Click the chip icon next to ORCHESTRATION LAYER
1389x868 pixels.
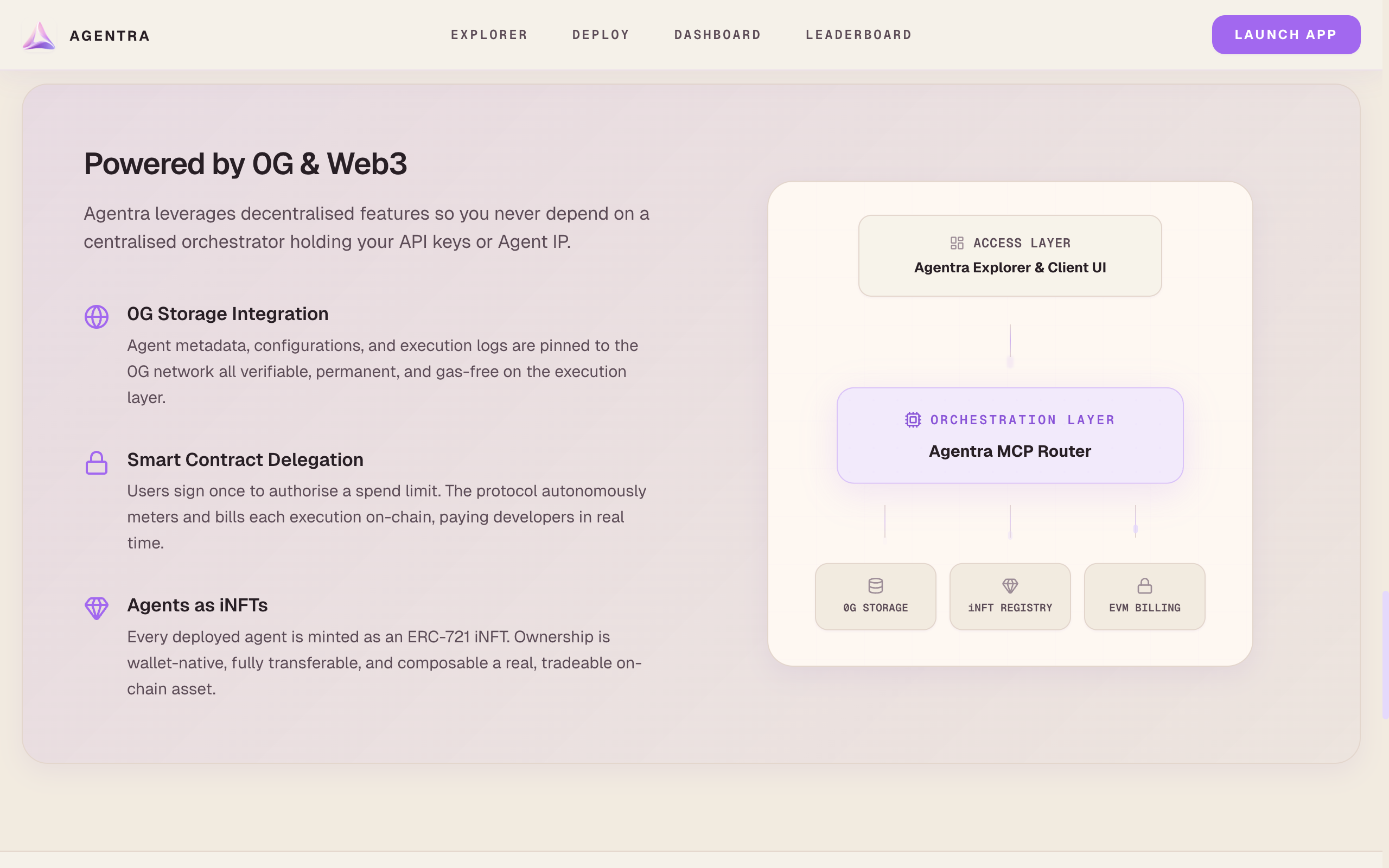tap(913, 420)
